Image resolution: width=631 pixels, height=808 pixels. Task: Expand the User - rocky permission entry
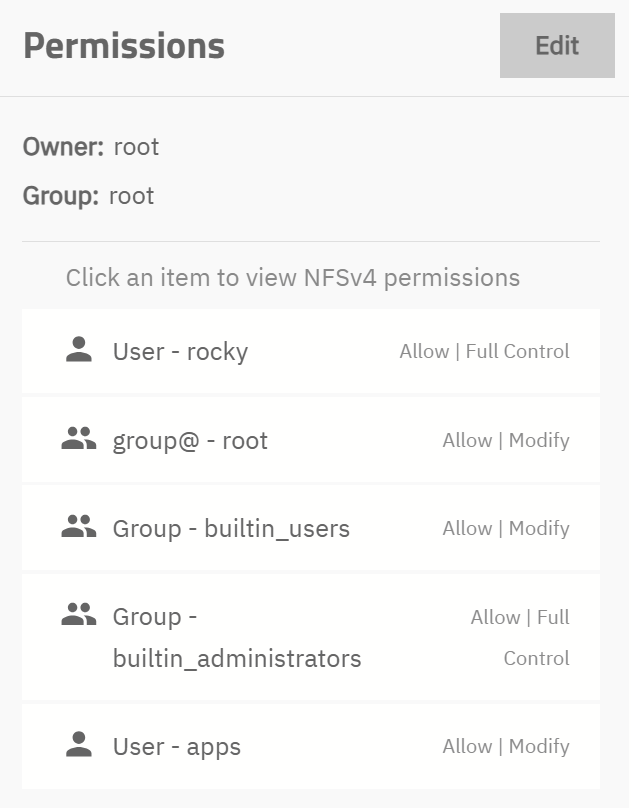pyautogui.click(x=180, y=351)
